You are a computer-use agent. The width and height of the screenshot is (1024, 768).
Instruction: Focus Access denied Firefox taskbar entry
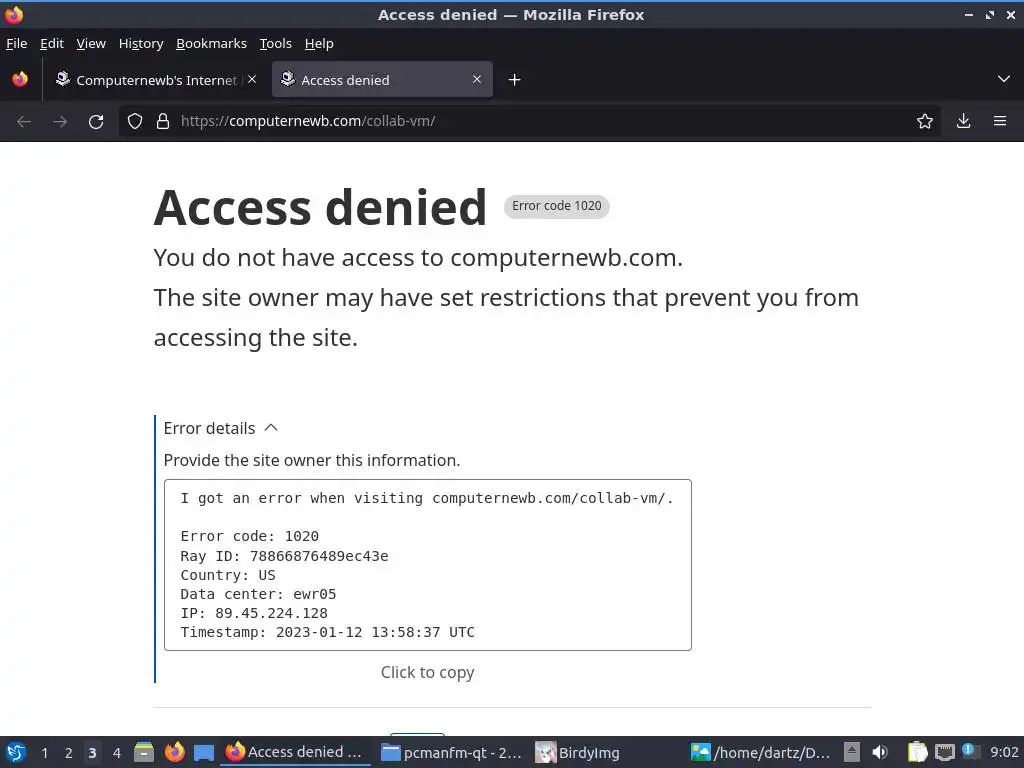pos(296,752)
